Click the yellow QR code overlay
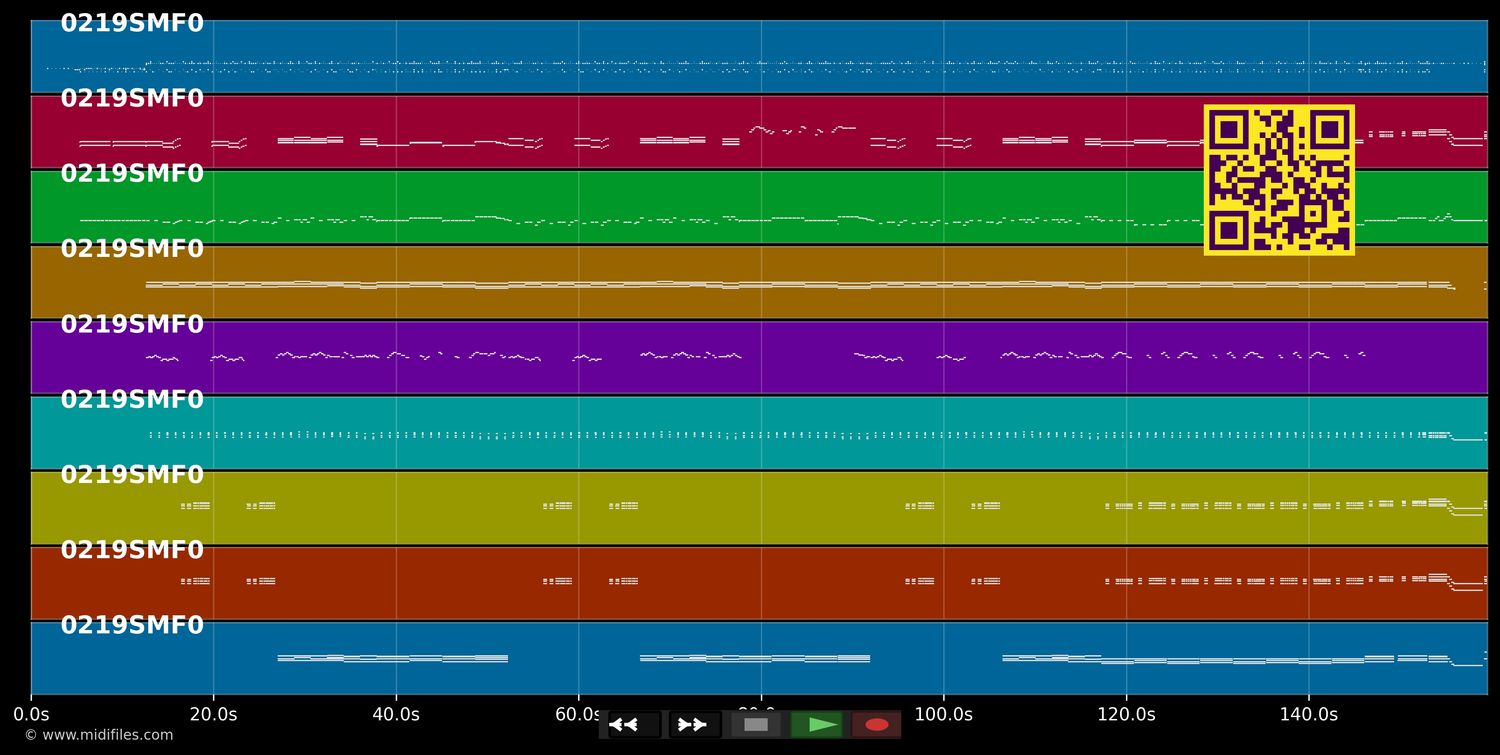The image size is (1500, 755). point(1280,179)
